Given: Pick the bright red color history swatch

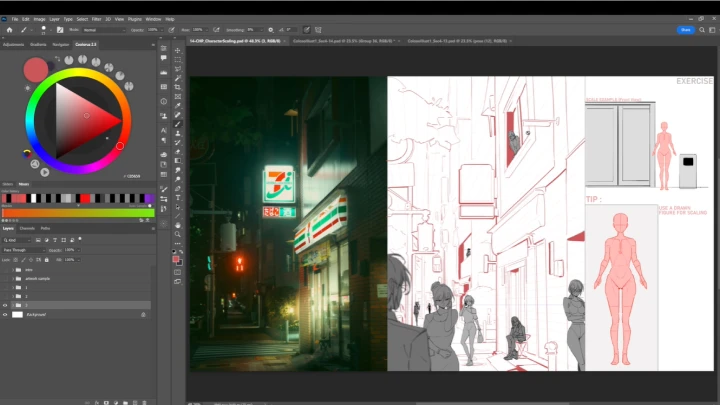Looking at the screenshot, I should tap(85, 198).
